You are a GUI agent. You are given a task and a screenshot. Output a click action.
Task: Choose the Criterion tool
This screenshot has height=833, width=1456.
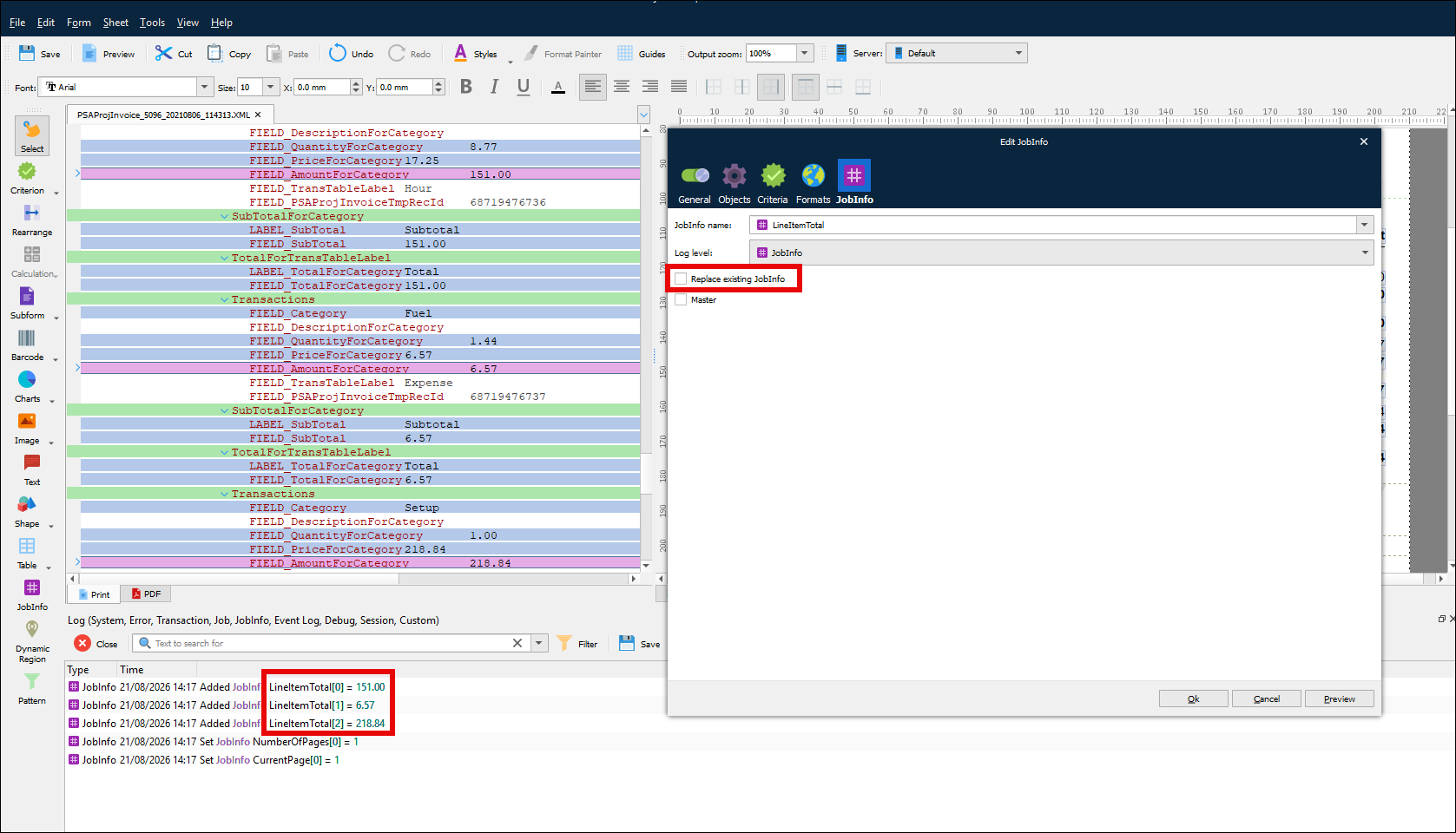(28, 179)
